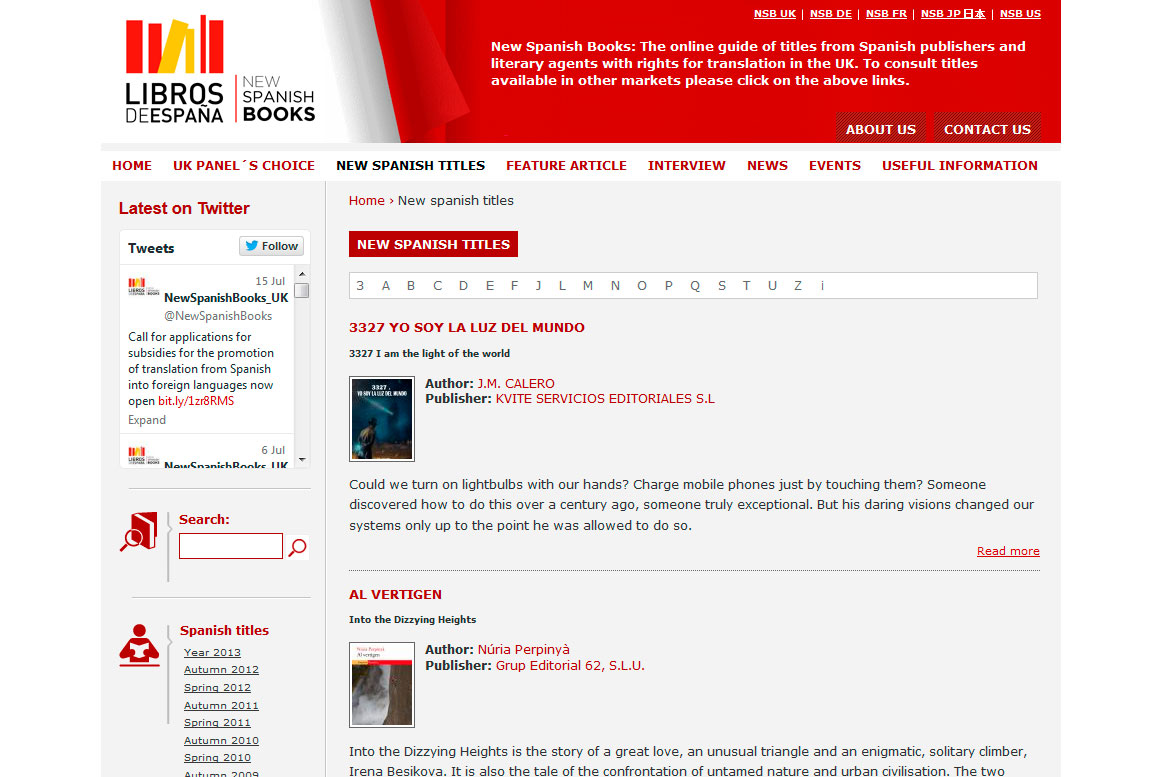Select EVENTS in the navigation bar
The image size is (1163, 777).
834,165
